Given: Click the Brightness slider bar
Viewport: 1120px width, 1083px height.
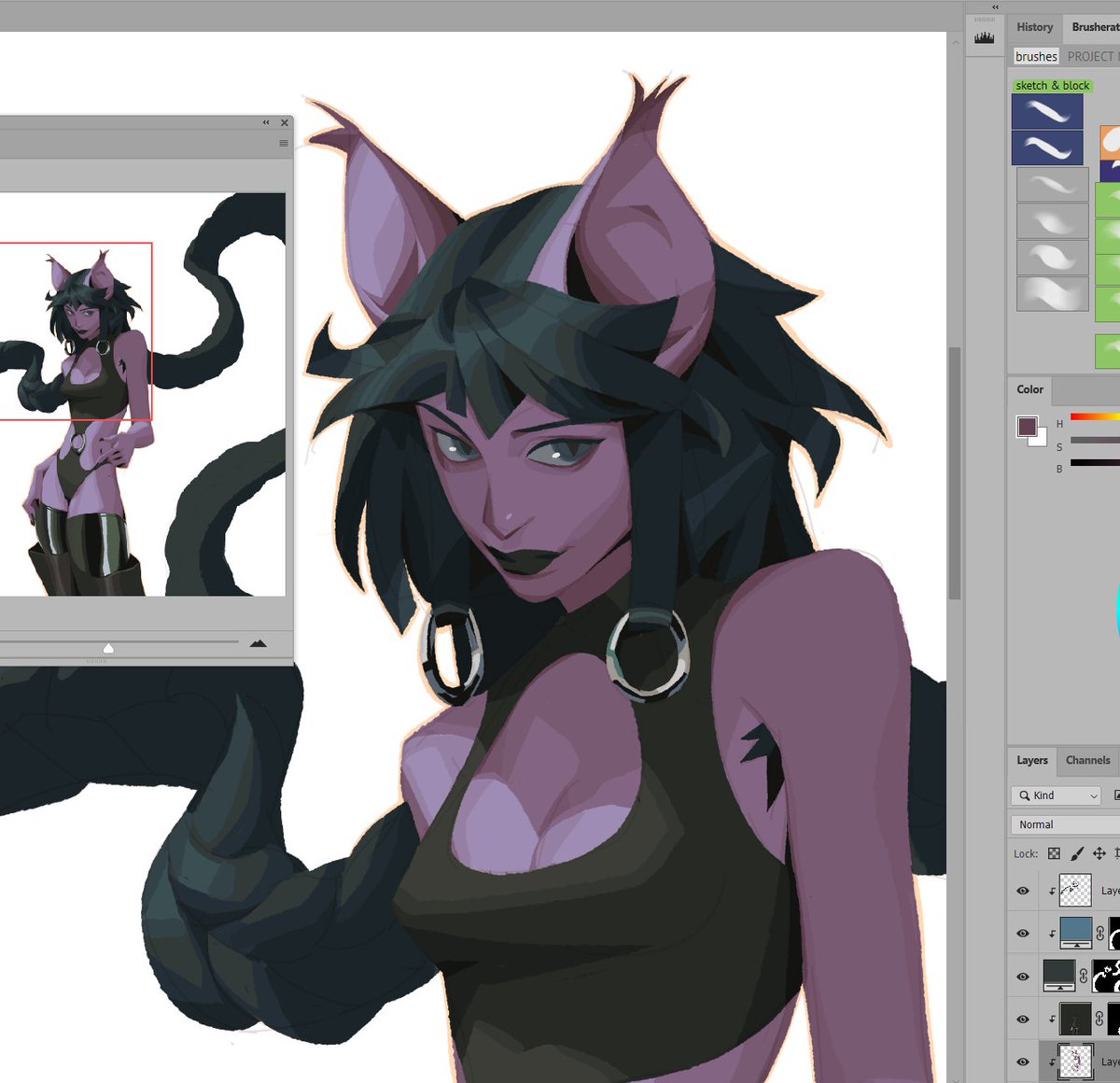Looking at the screenshot, I should tap(1095, 462).
